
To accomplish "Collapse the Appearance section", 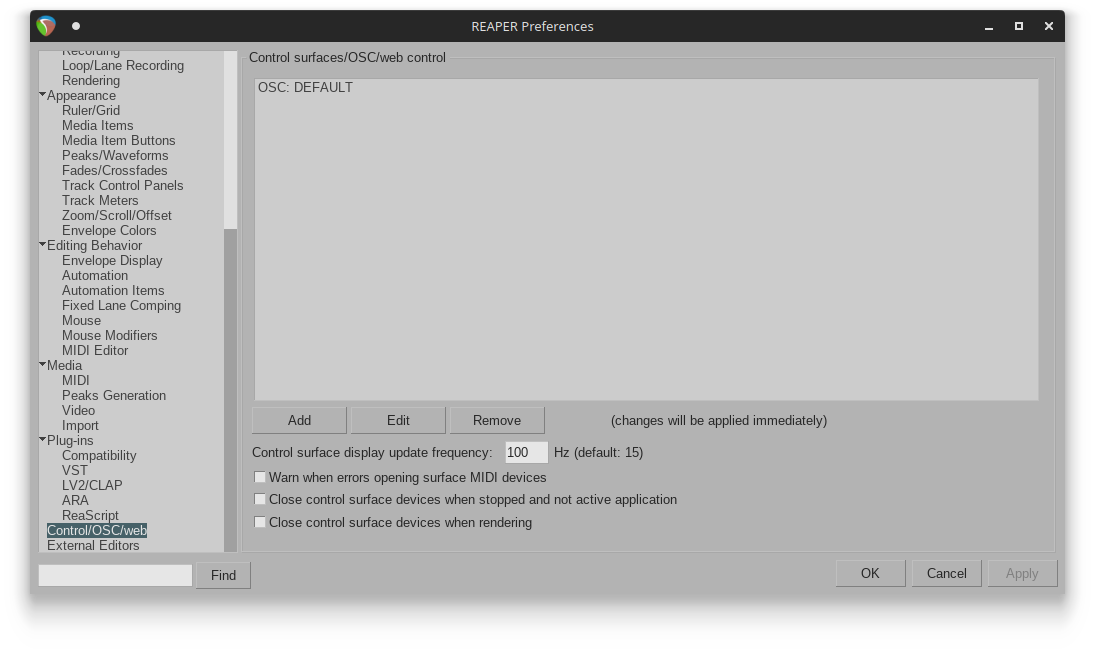I will tap(42, 95).
